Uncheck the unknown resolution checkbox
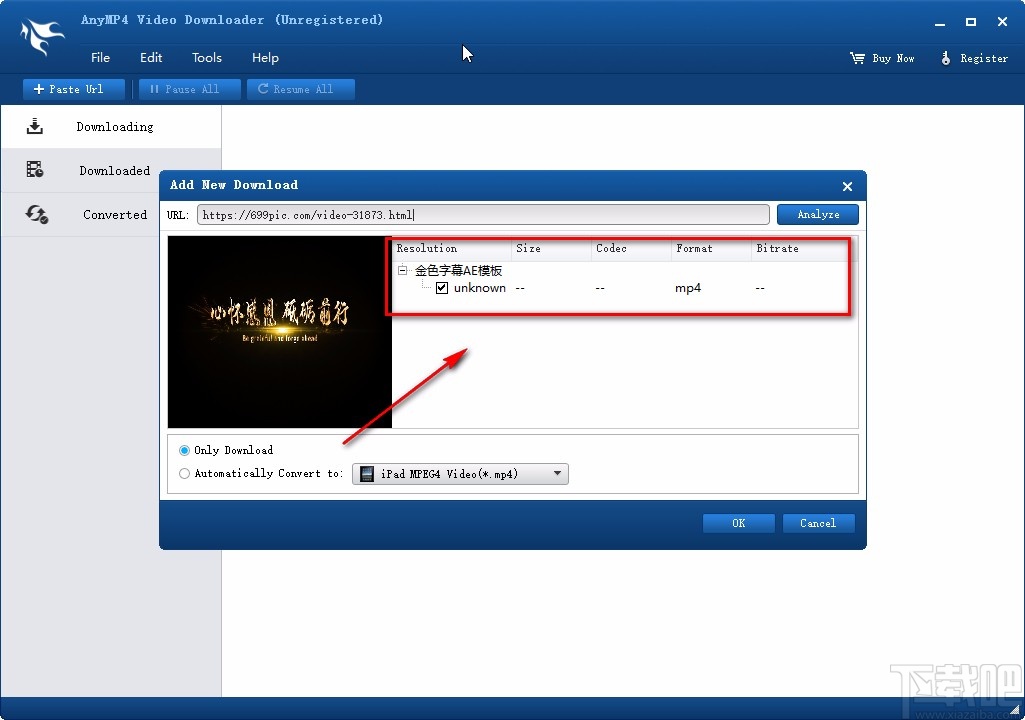This screenshot has height=720, width=1025. [442, 288]
